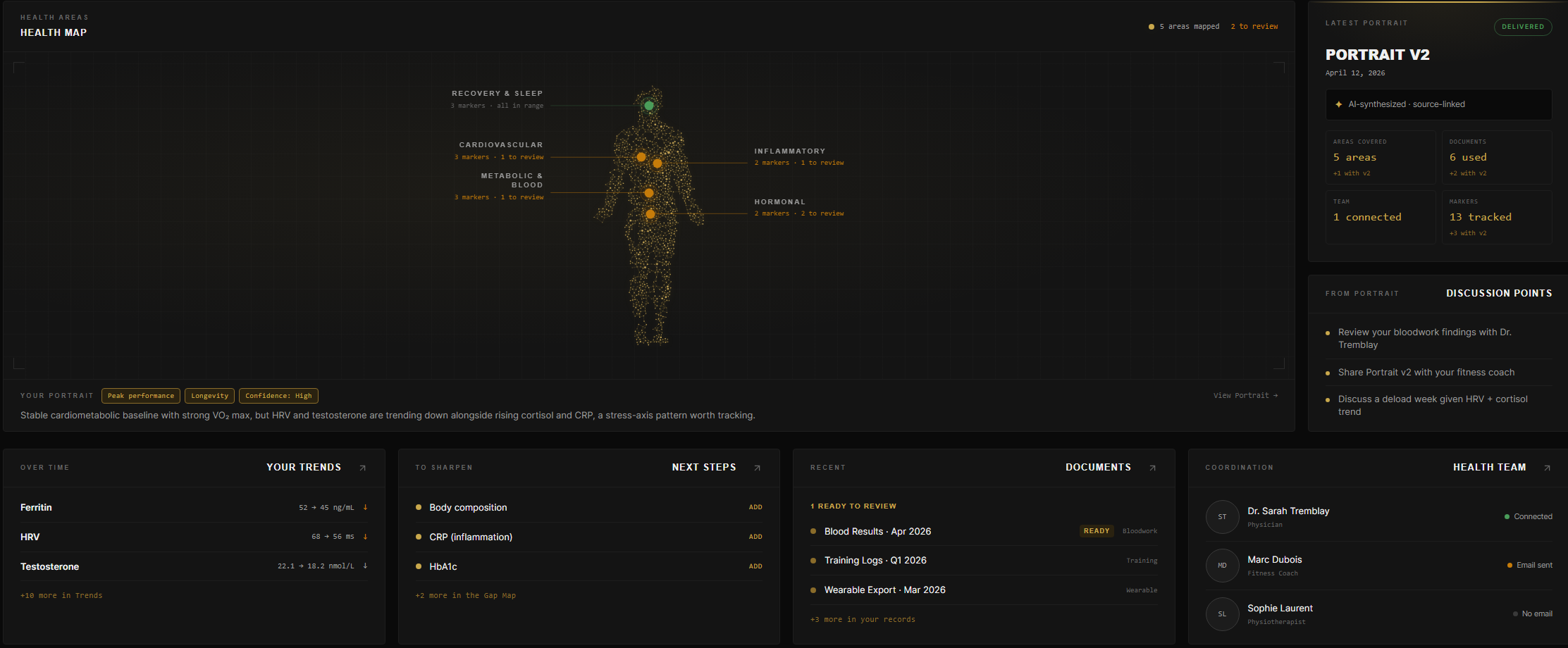Click the DELIVERED status badge
The image size is (1568, 648).
click(x=1523, y=27)
